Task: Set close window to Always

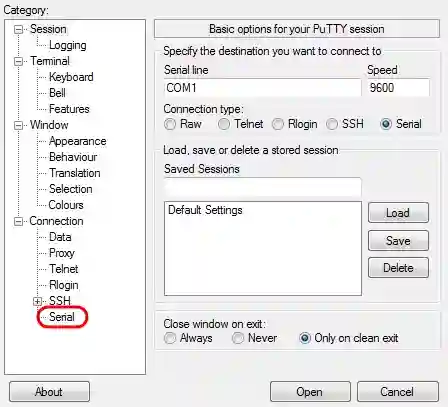Action: (170, 338)
